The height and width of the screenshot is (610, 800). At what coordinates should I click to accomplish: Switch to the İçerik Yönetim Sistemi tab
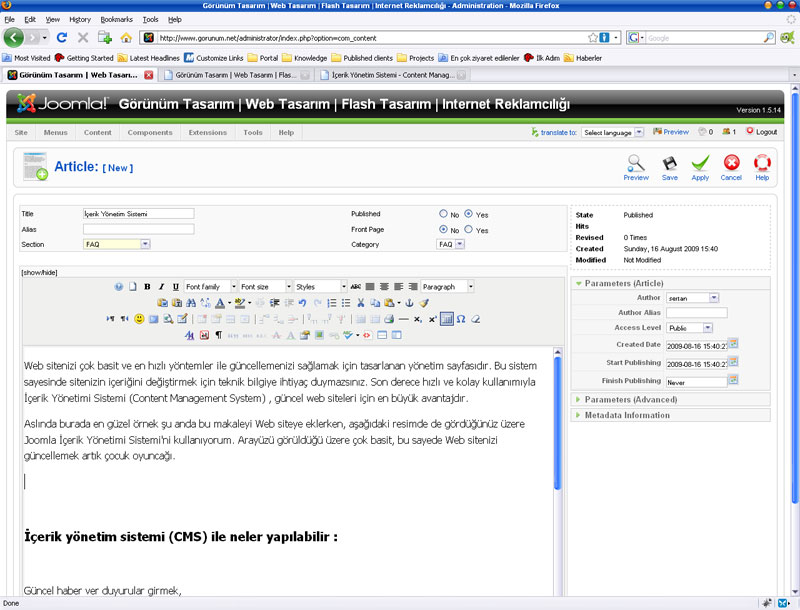(x=392, y=75)
